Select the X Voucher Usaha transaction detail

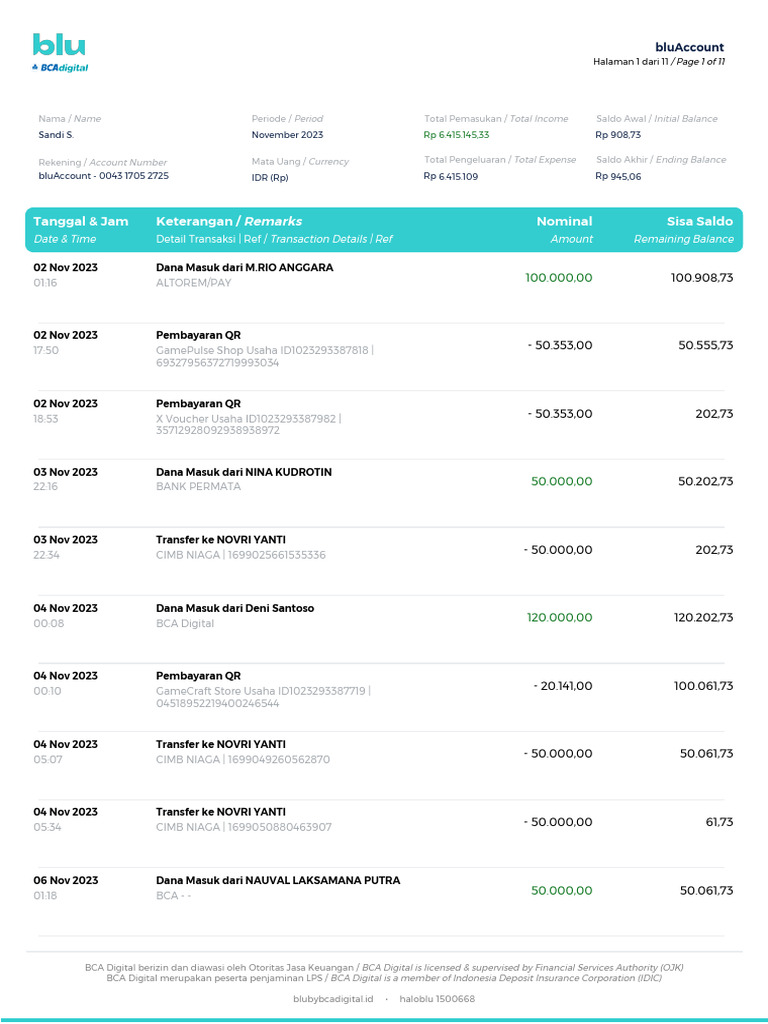click(x=248, y=424)
